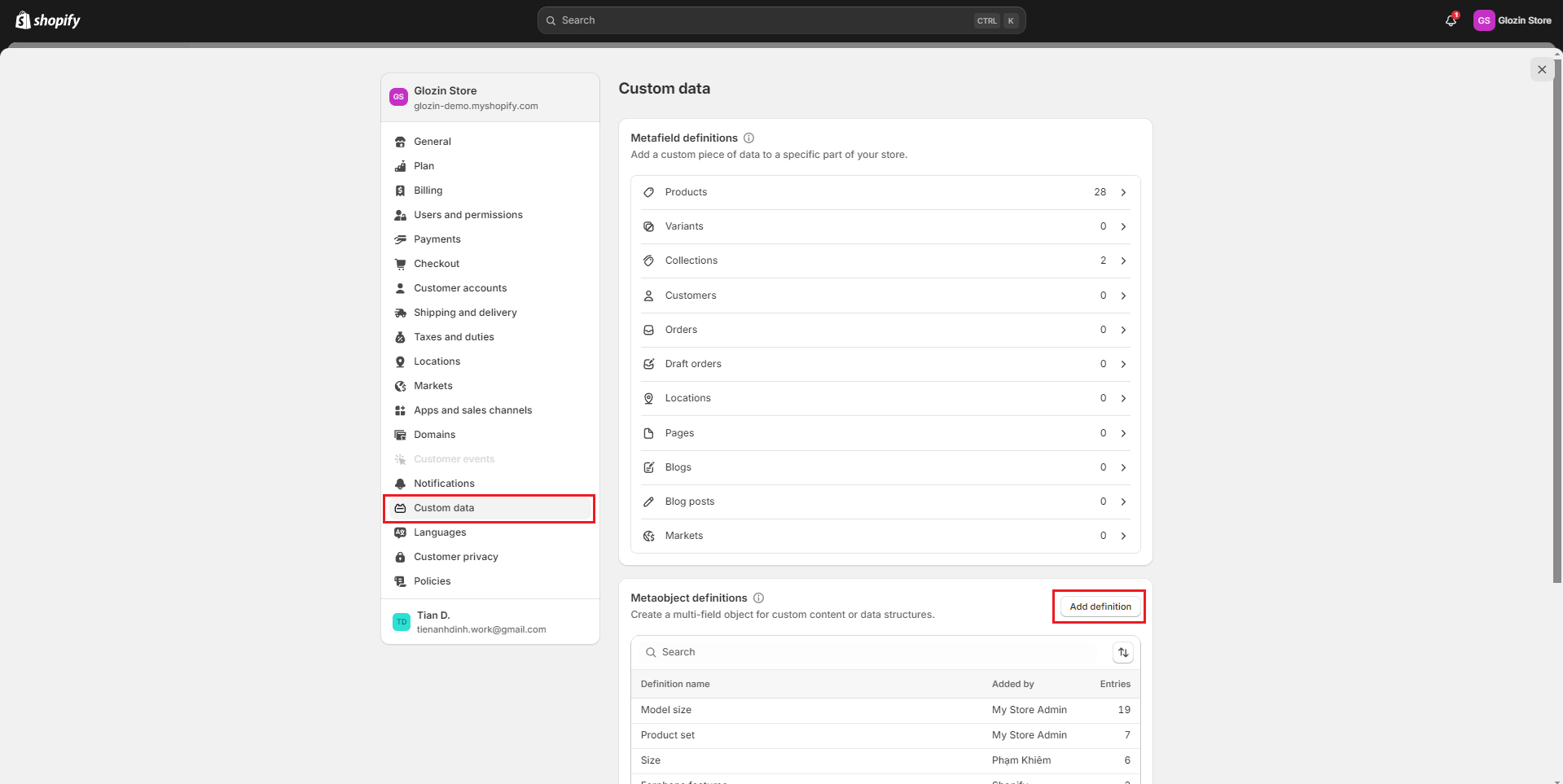Open the Model size metaobject definition
The height and width of the screenshot is (784, 1563).
[666, 710]
